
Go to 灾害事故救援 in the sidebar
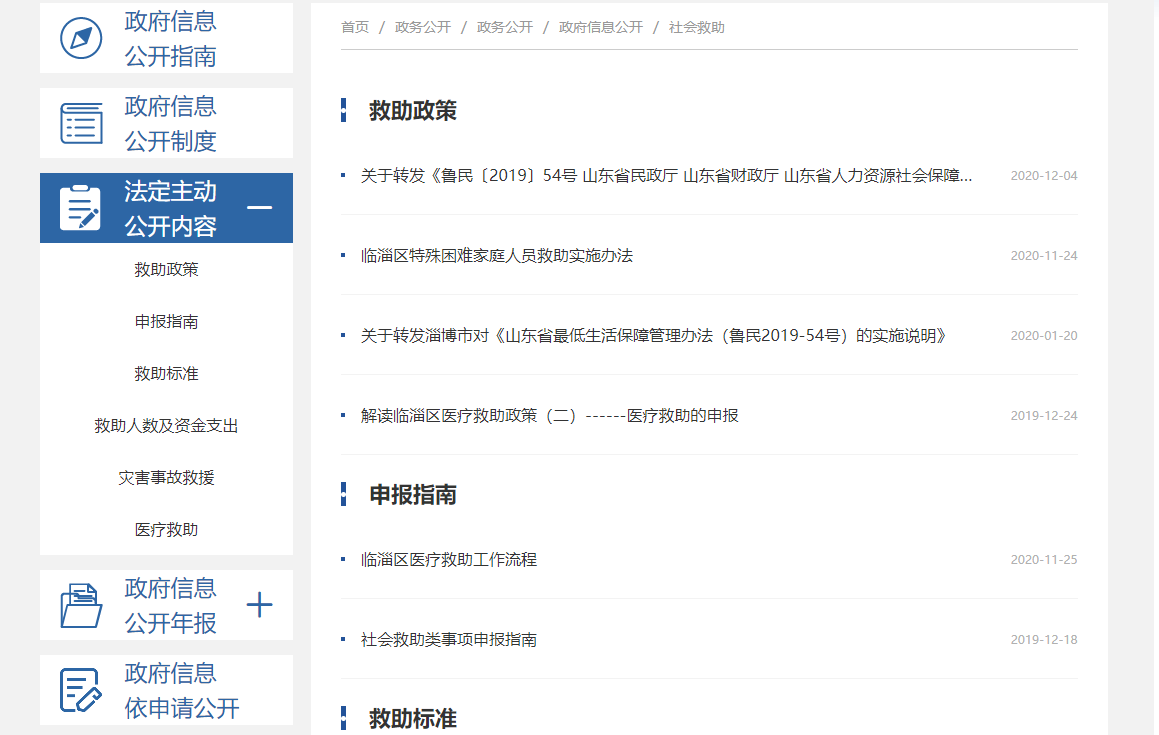tap(166, 478)
